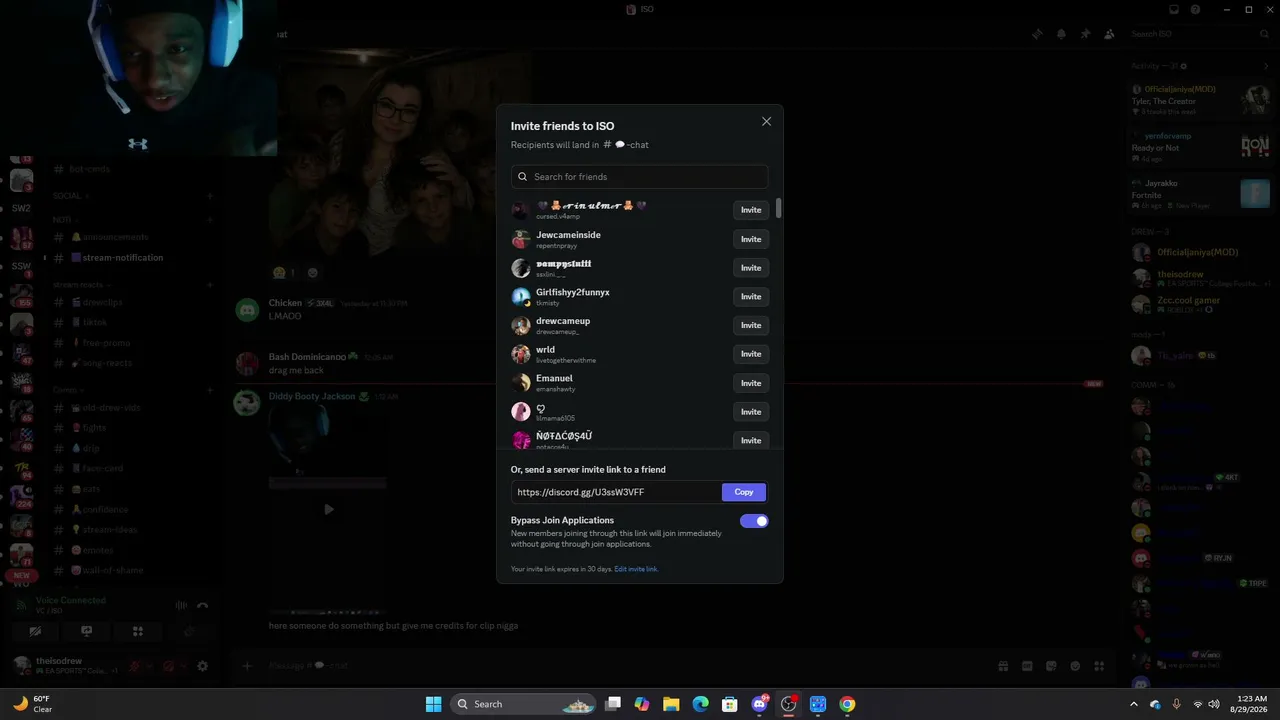The image size is (1280, 720).
Task: Invite Girlfishyy2funnyx to ISO
Action: pos(751,297)
